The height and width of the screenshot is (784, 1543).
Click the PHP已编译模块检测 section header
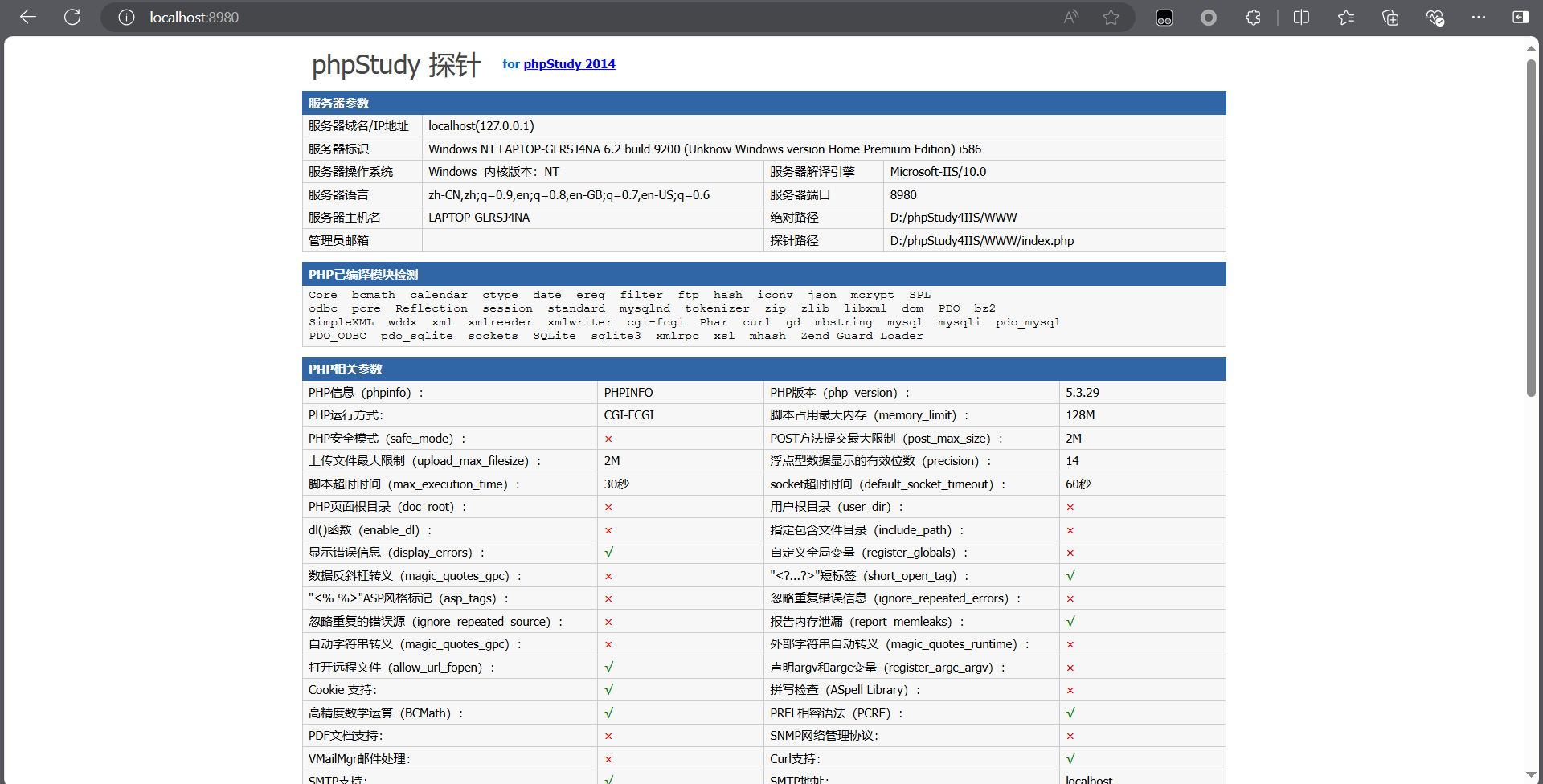(x=763, y=274)
